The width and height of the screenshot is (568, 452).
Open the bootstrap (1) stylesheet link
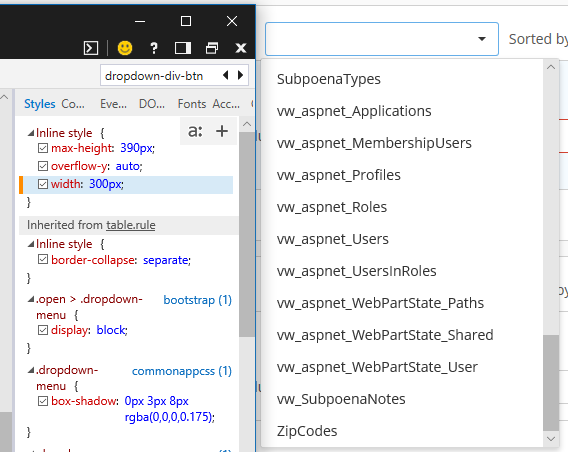[x=197, y=300]
